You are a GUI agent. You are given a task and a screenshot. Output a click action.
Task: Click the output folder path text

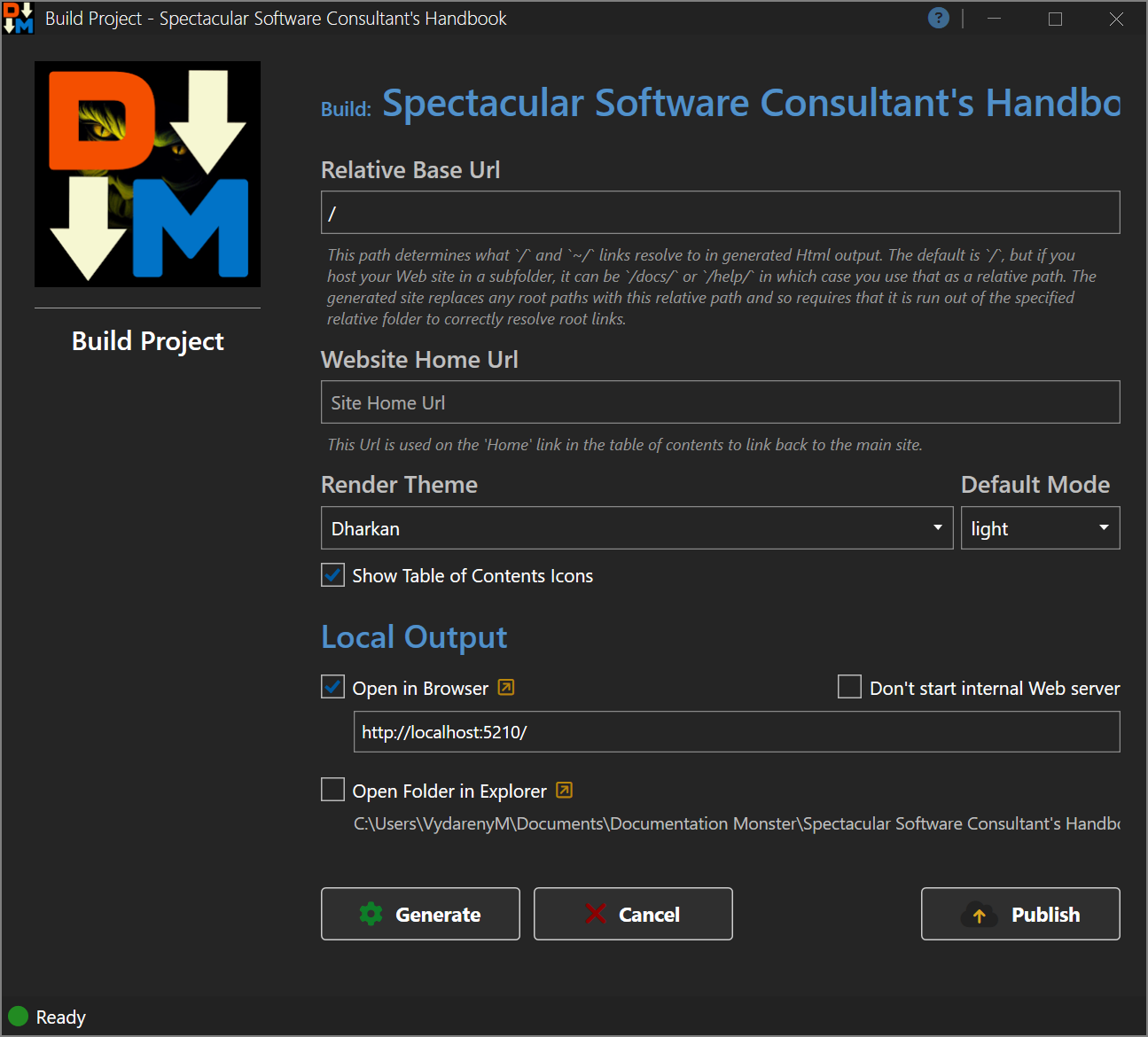click(x=736, y=823)
